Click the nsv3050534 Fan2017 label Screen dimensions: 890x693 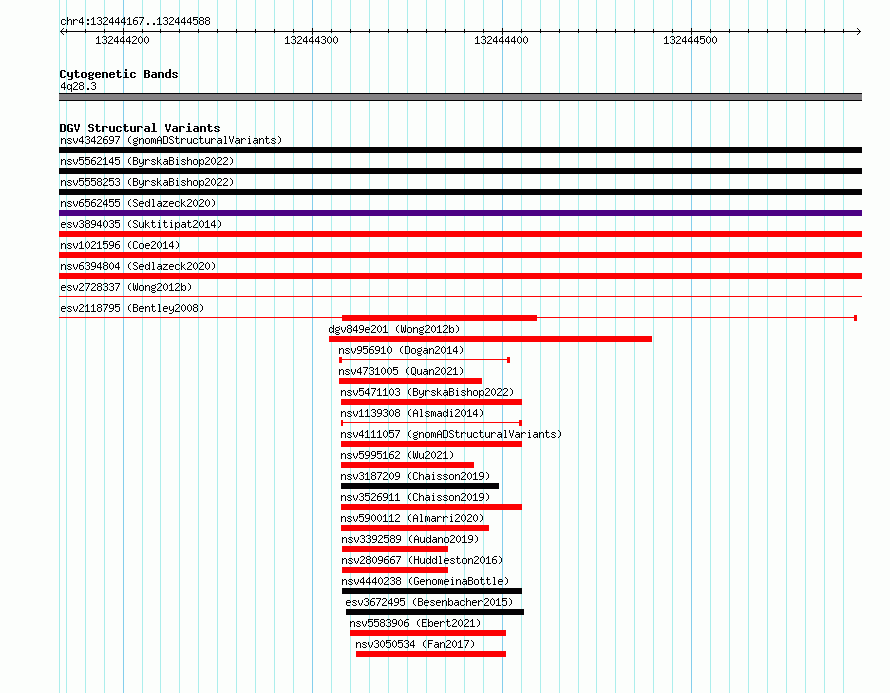[415, 644]
